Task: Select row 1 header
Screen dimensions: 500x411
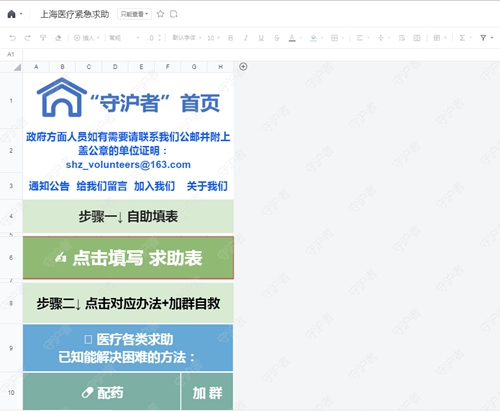Action: (11, 101)
